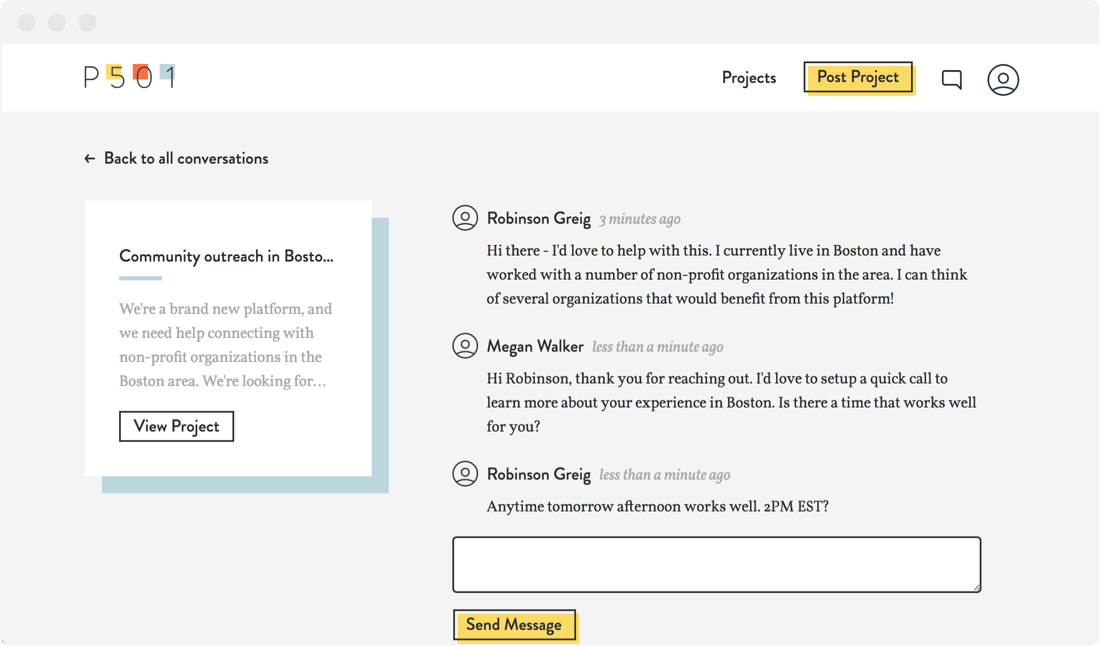This screenshot has width=1100, height=646.
Task: Open the user profile icon in header
Action: 1002,79
